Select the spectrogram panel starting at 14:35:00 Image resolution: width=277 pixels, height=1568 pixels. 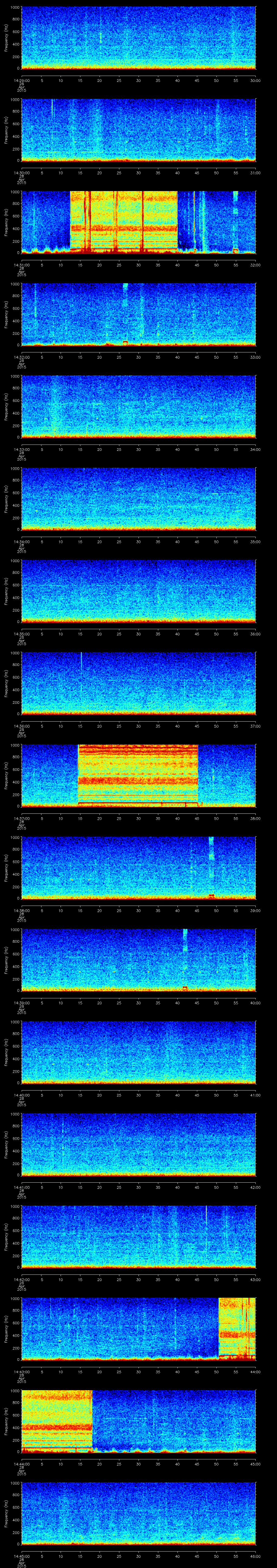139,592
